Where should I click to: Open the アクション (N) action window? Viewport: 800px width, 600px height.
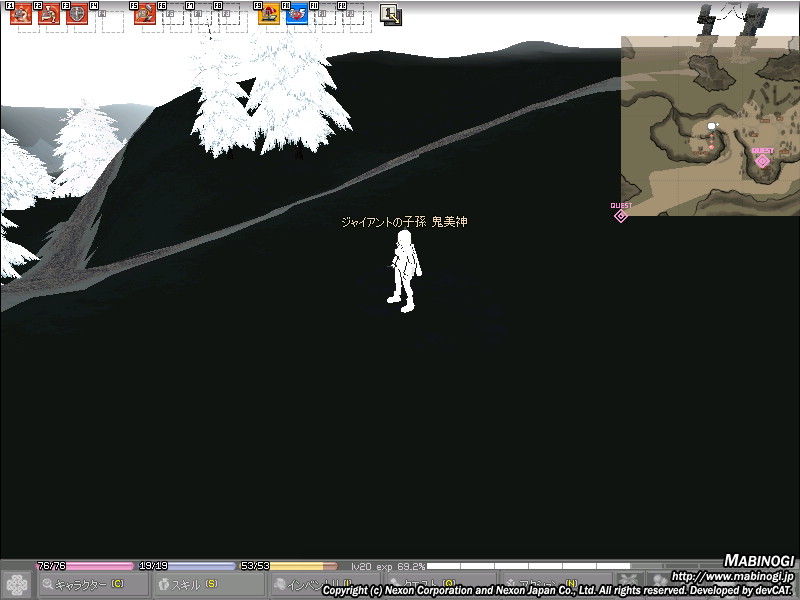[555, 585]
